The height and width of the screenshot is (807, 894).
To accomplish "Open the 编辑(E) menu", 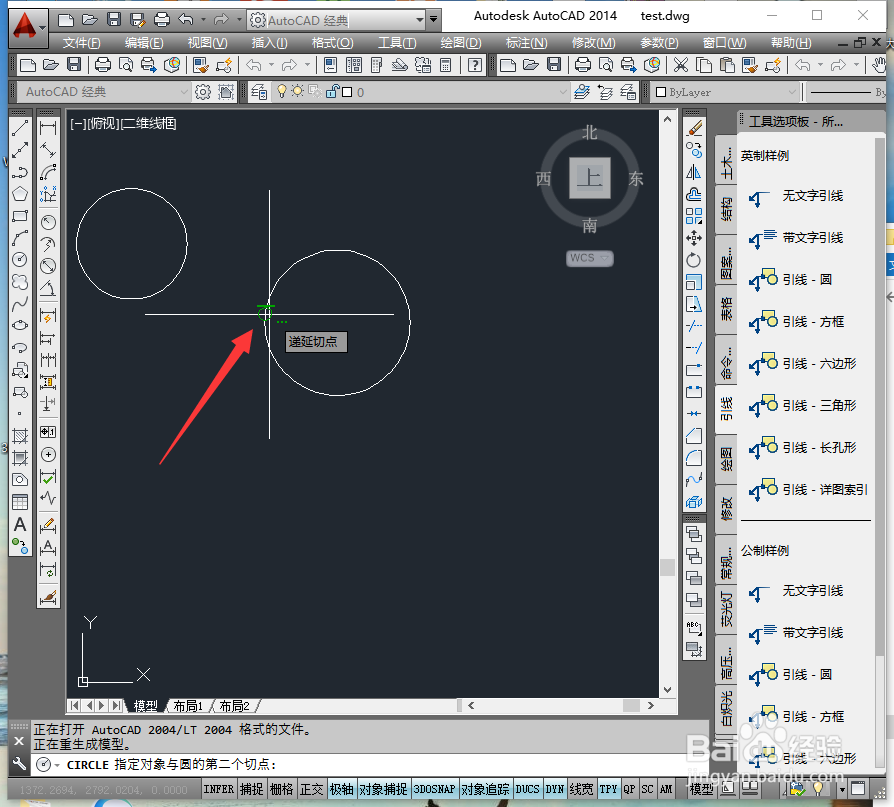I will [144, 43].
